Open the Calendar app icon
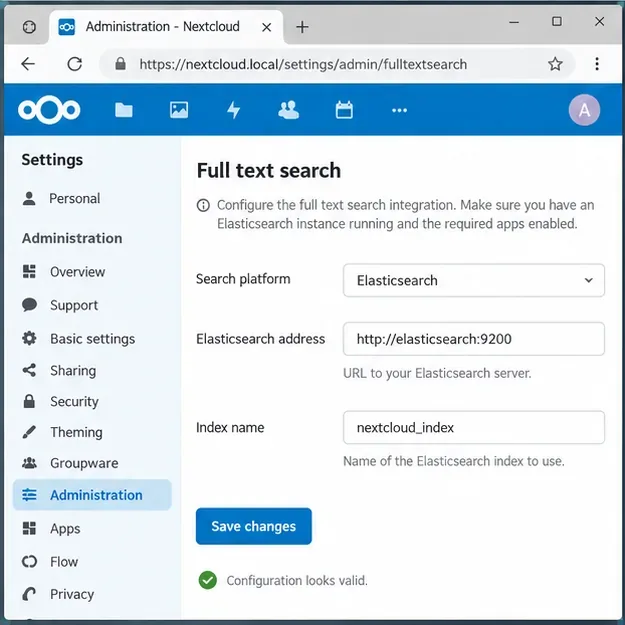The height and width of the screenshot is (625, 625). click(x=344, y=110)
